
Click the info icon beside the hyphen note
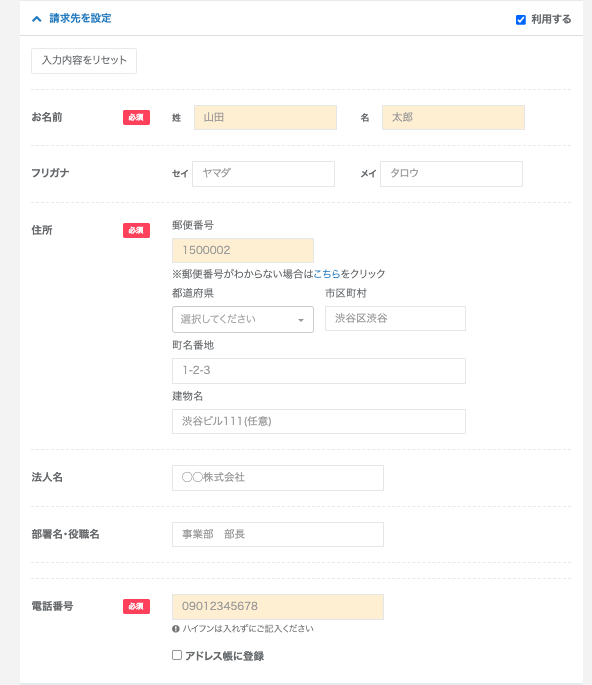click(176, 629)
